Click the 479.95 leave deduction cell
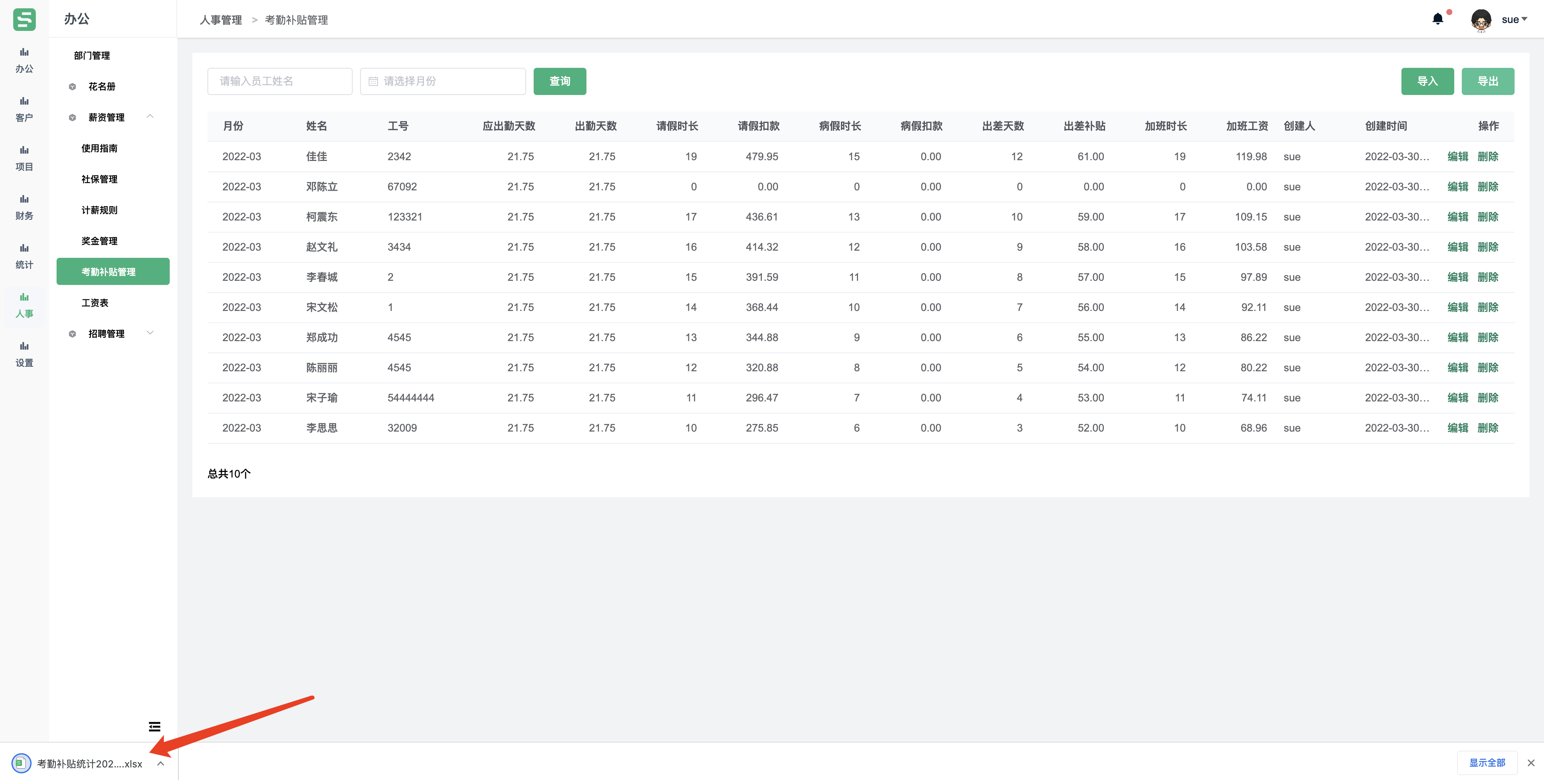This screenshot has width=1544, height=784. pos(761,156)
